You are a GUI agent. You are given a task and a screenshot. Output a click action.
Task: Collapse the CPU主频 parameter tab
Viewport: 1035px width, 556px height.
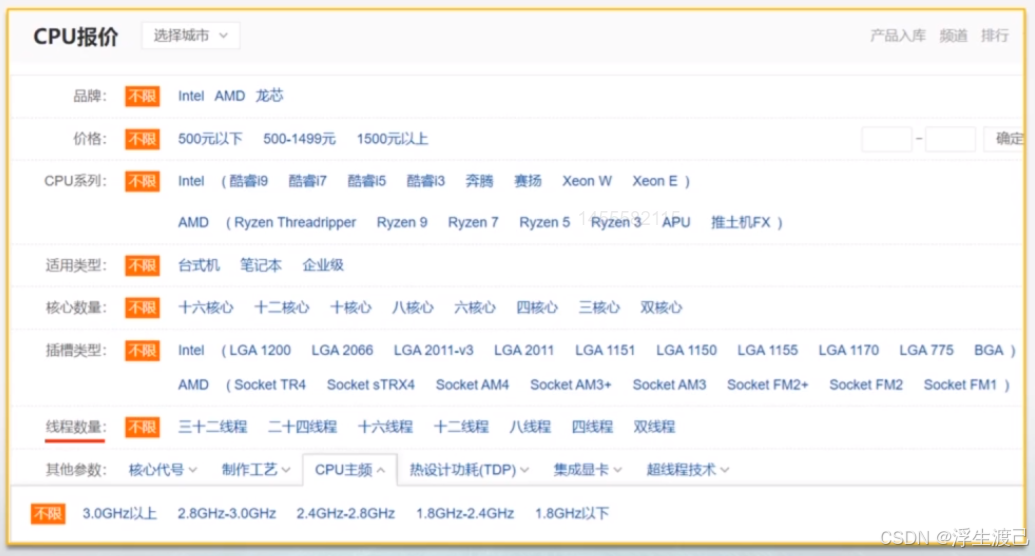(350, 469)
